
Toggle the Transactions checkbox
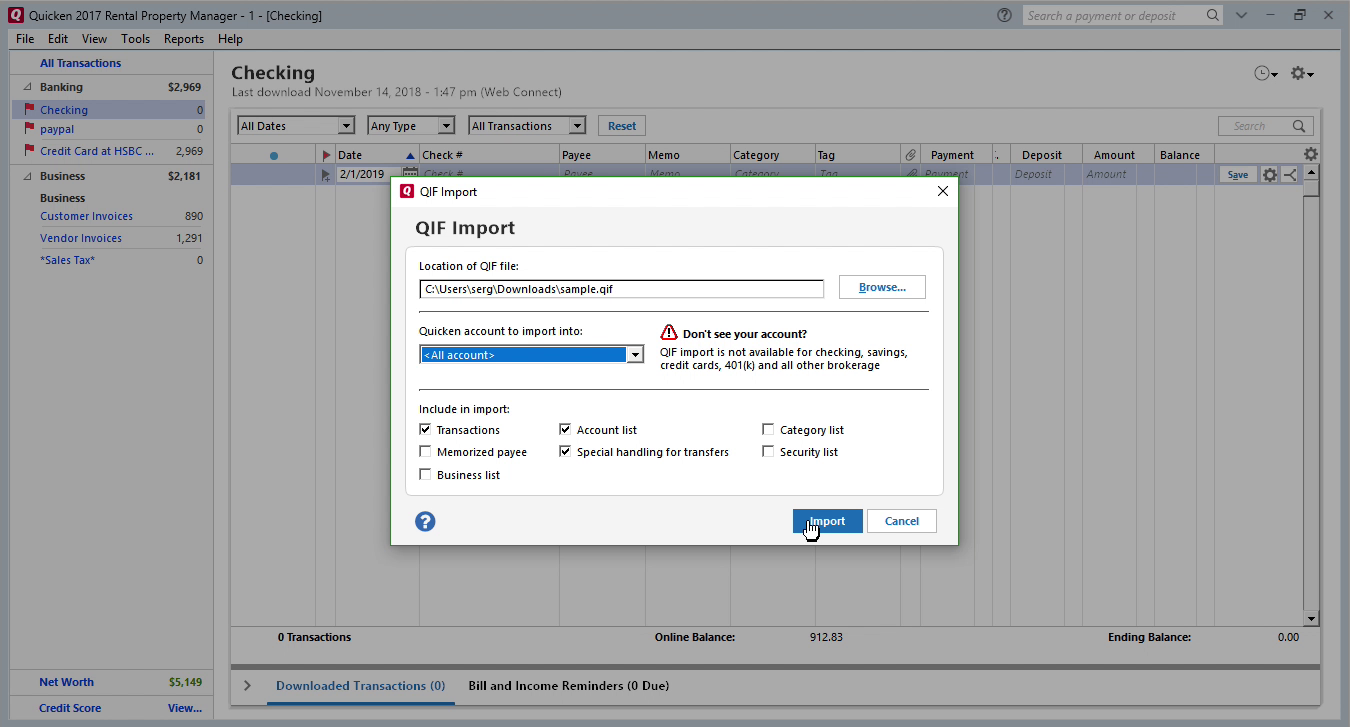426,429
